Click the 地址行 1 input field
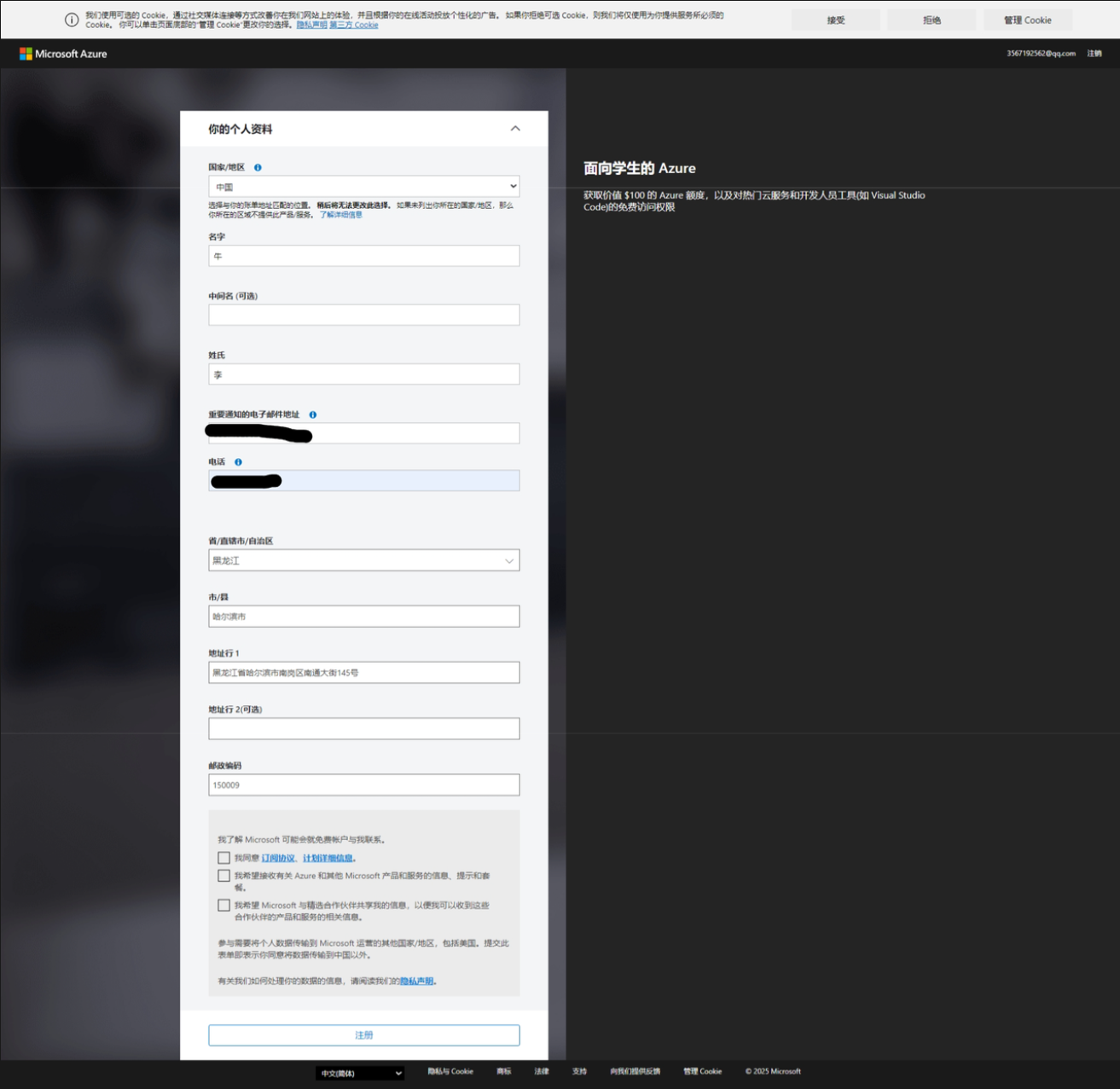Image resolution: width=1120 pixels, height=1089 pixels. (364, 673)
